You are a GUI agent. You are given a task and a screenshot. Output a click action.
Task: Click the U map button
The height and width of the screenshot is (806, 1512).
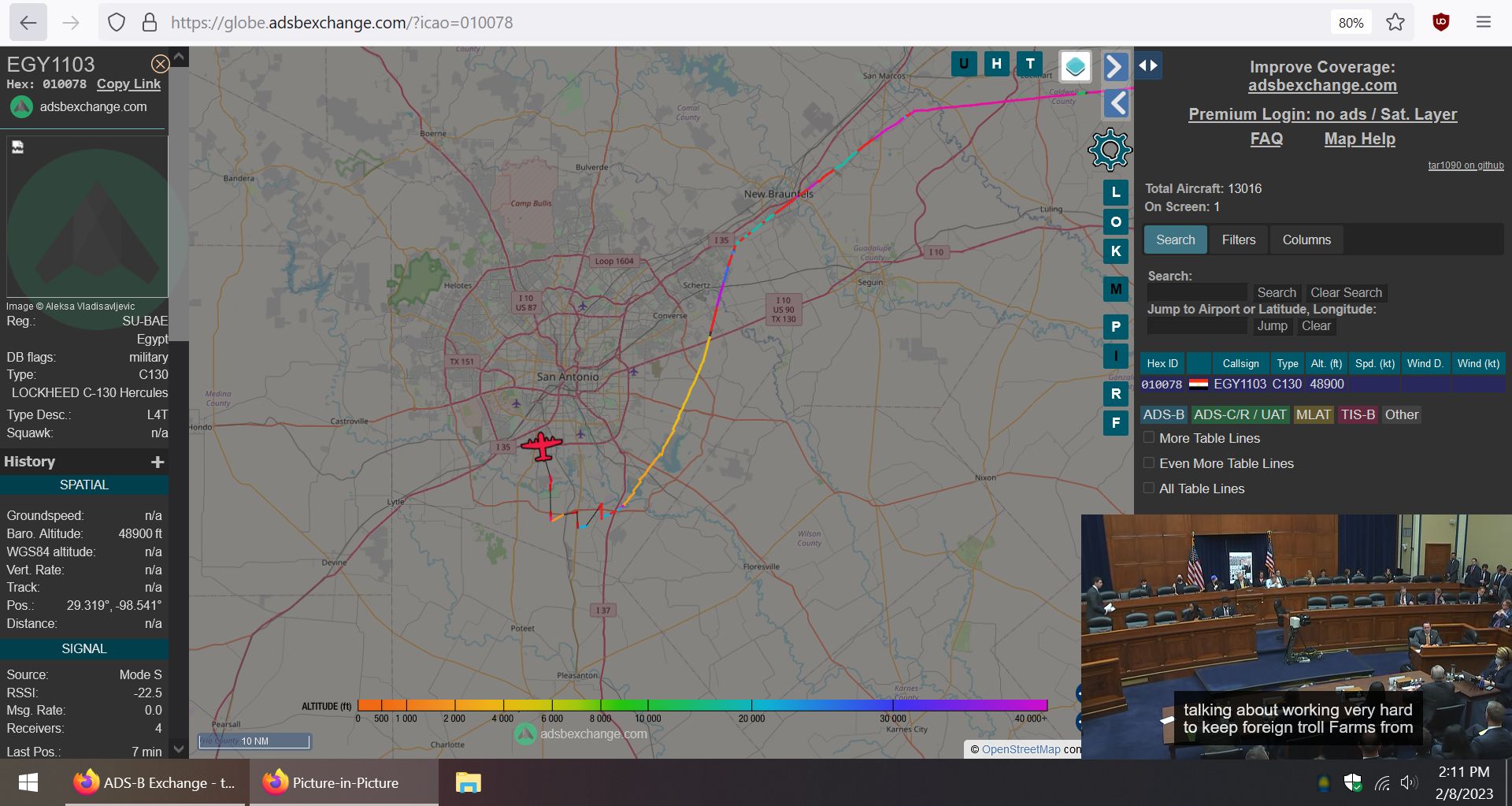[x=964, y=64]
